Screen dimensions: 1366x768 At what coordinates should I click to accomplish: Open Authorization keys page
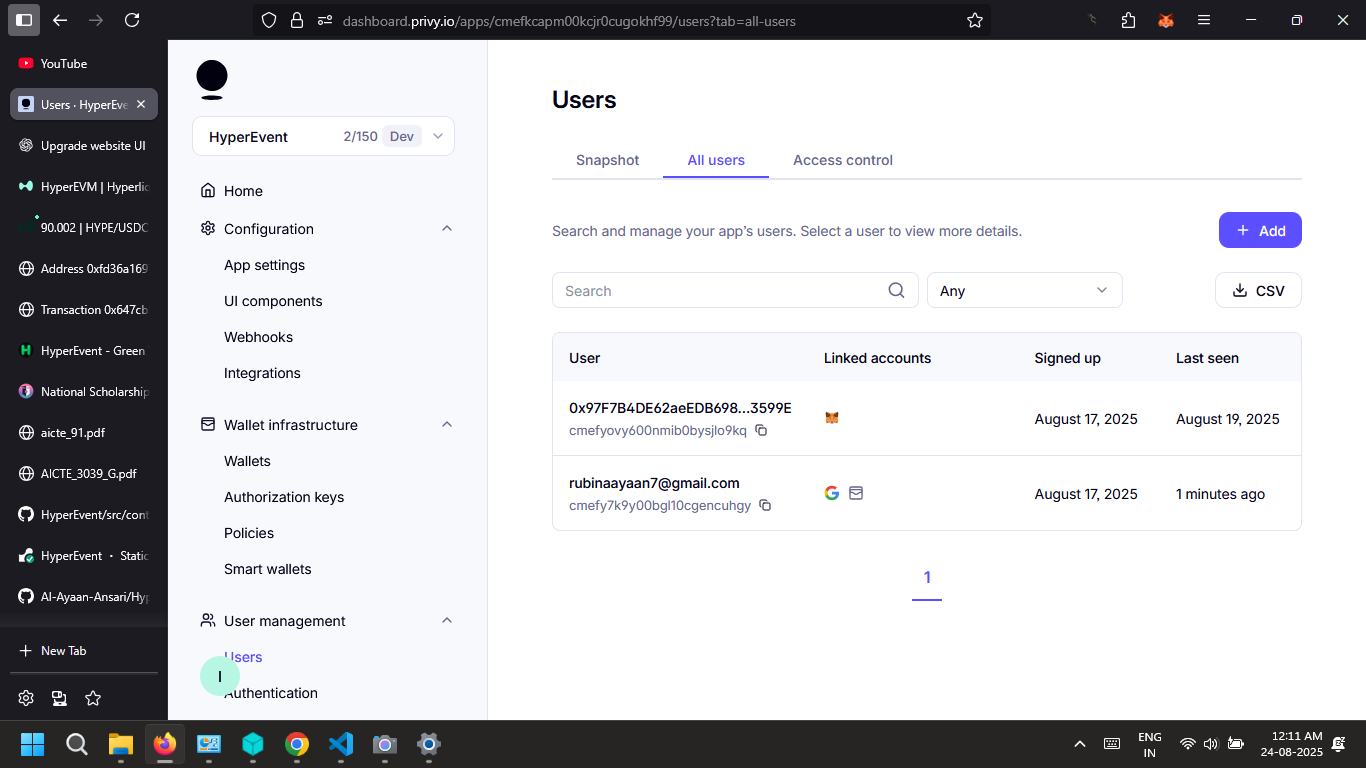click(x=284, y=497)
